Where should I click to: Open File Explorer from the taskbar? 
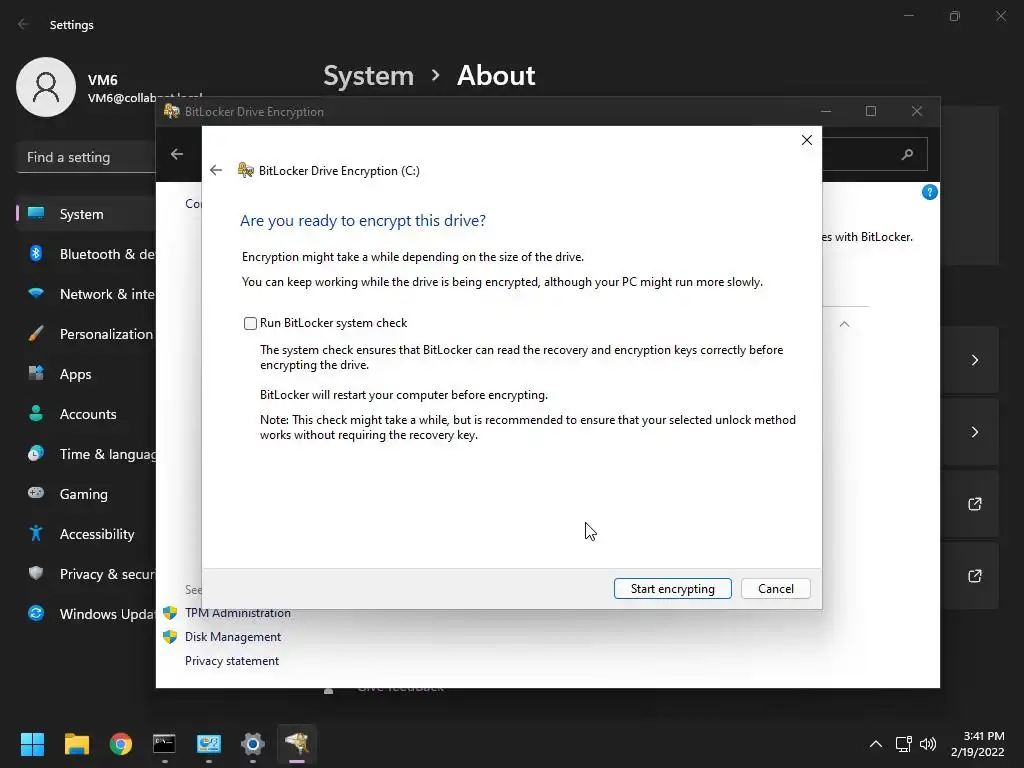76,744
